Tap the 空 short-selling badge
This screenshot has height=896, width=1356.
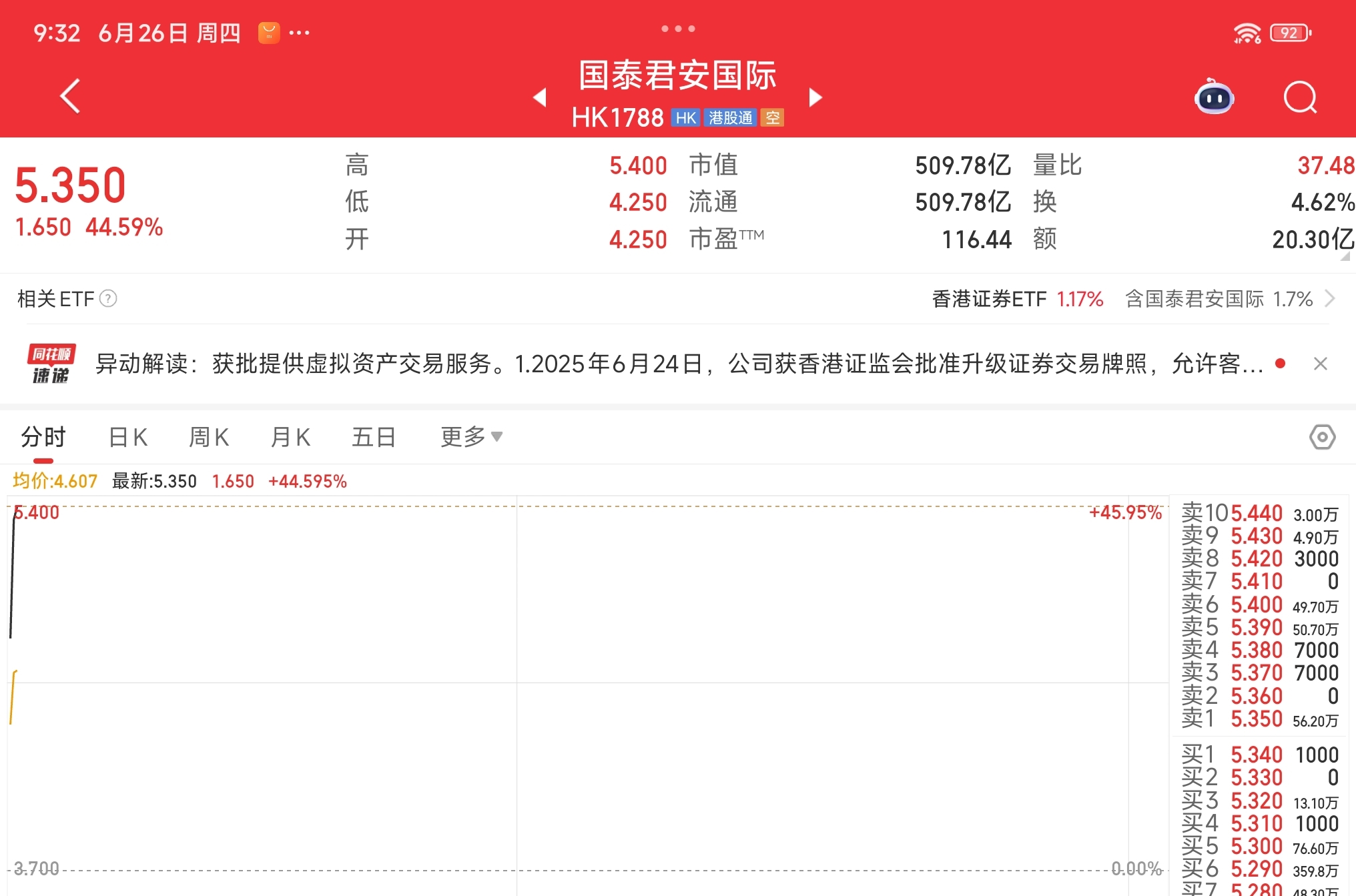[772, 118]
